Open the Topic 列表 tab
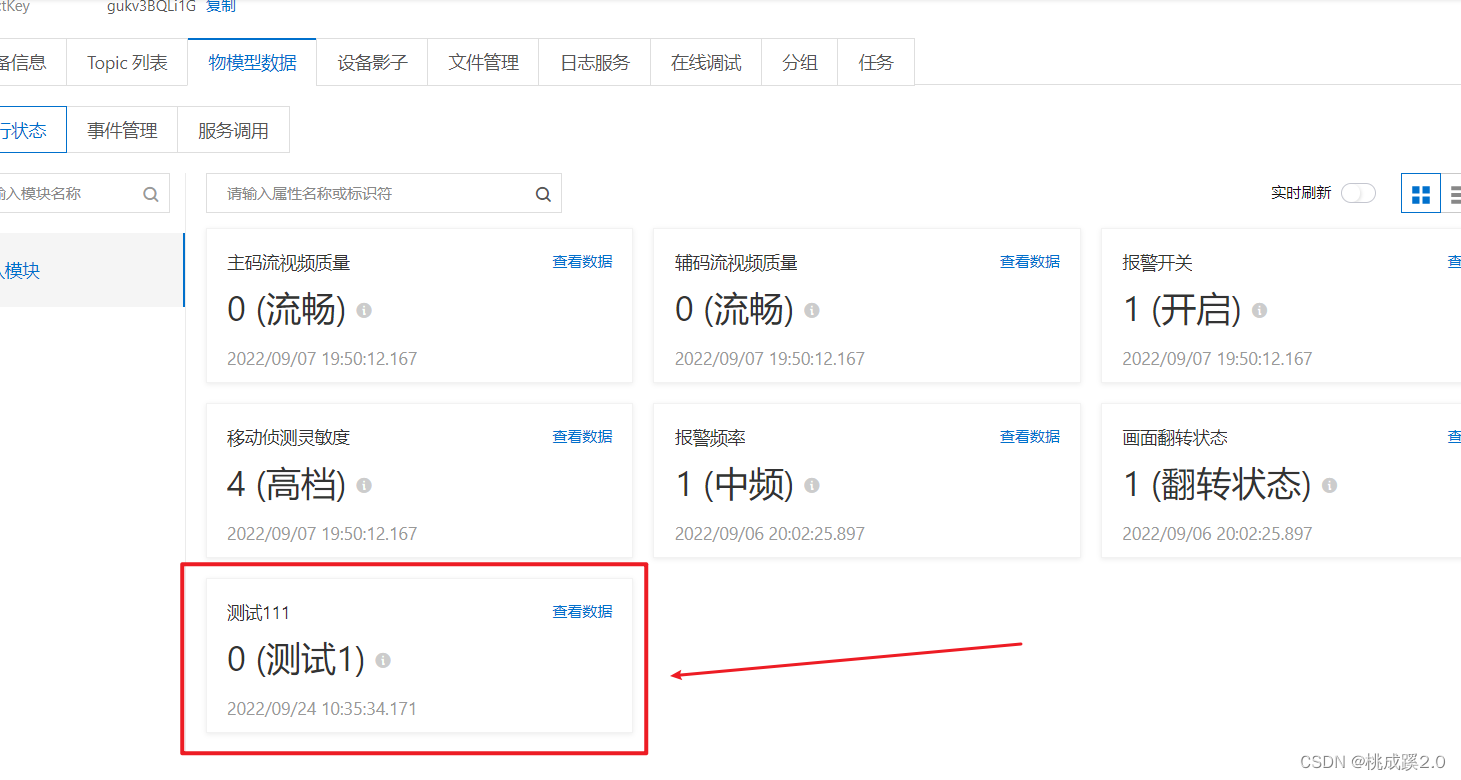Image resolution: width=1461 pixels, height=780 pixels. click(127, 62)
